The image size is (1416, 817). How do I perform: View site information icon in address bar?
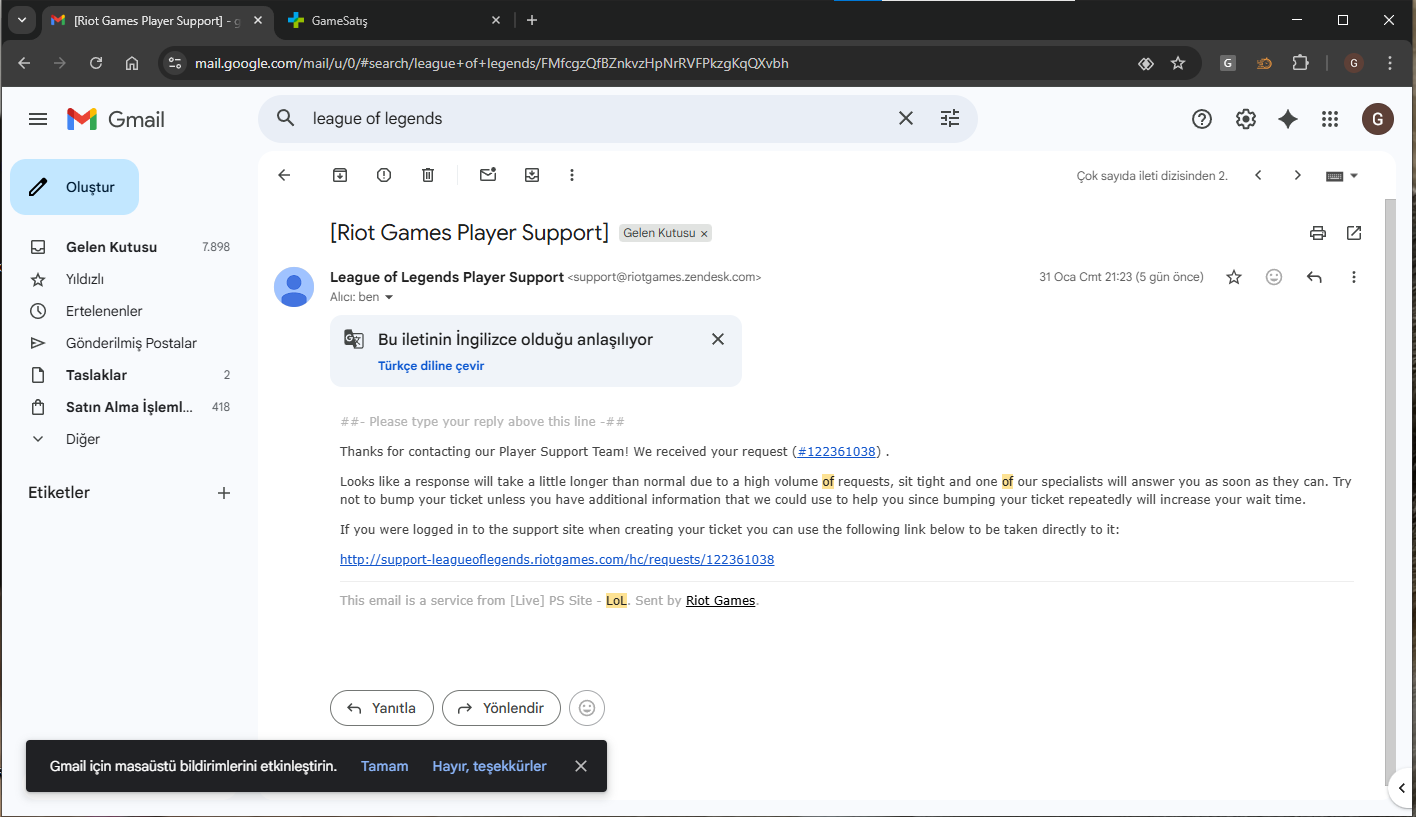(175, 63)
